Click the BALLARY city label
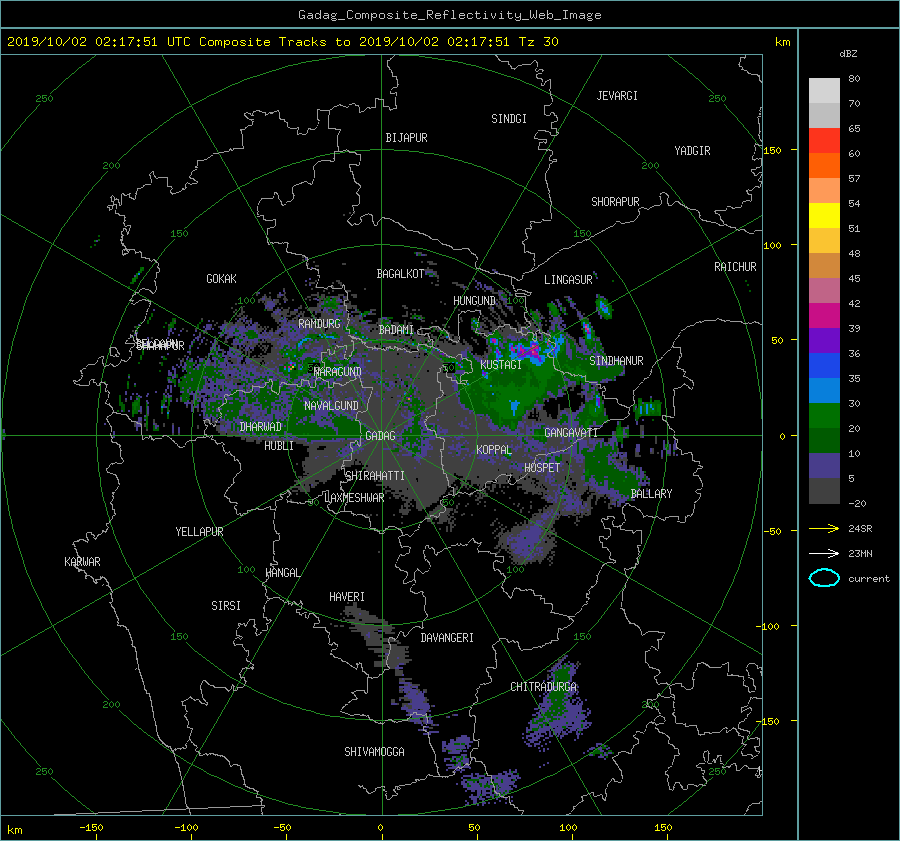The image size is (900, 841). point(651,494)
